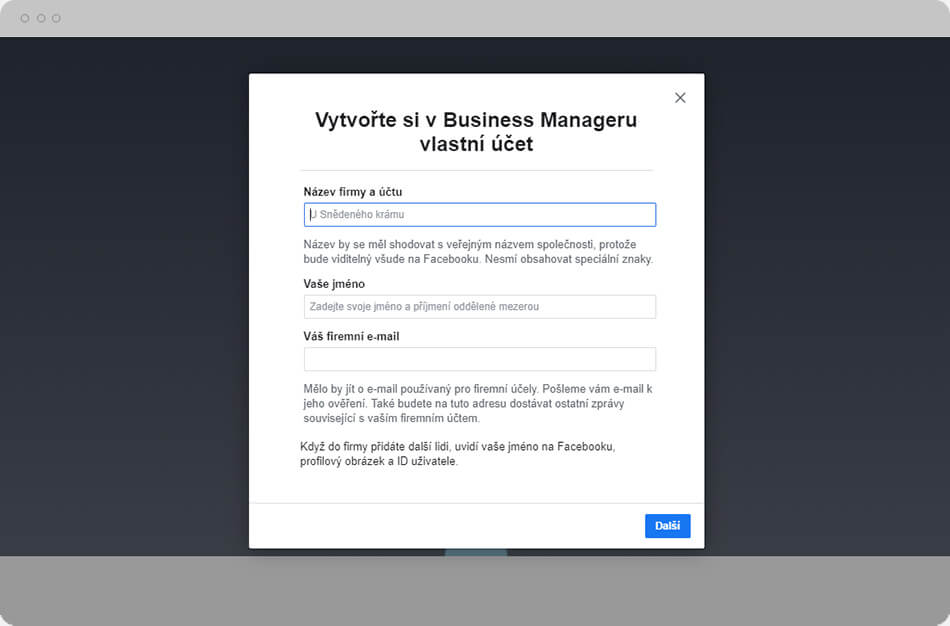Click the Váš firemní e-mail label
Viewport: 950px width, 626px height.
pos(351,336)
